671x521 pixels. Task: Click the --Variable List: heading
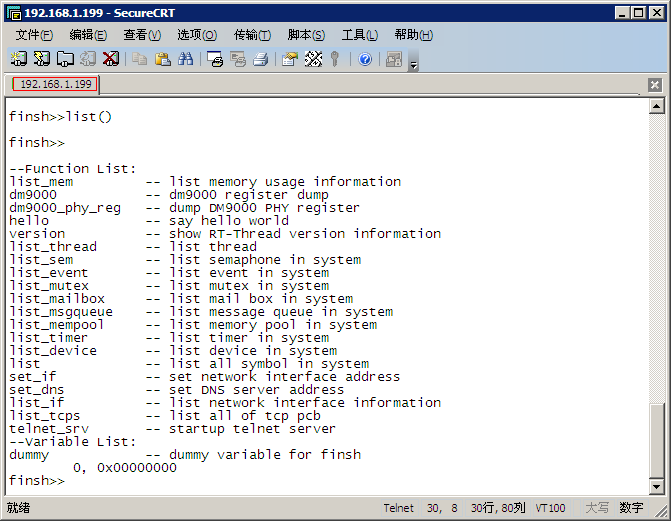click(73, 442)
